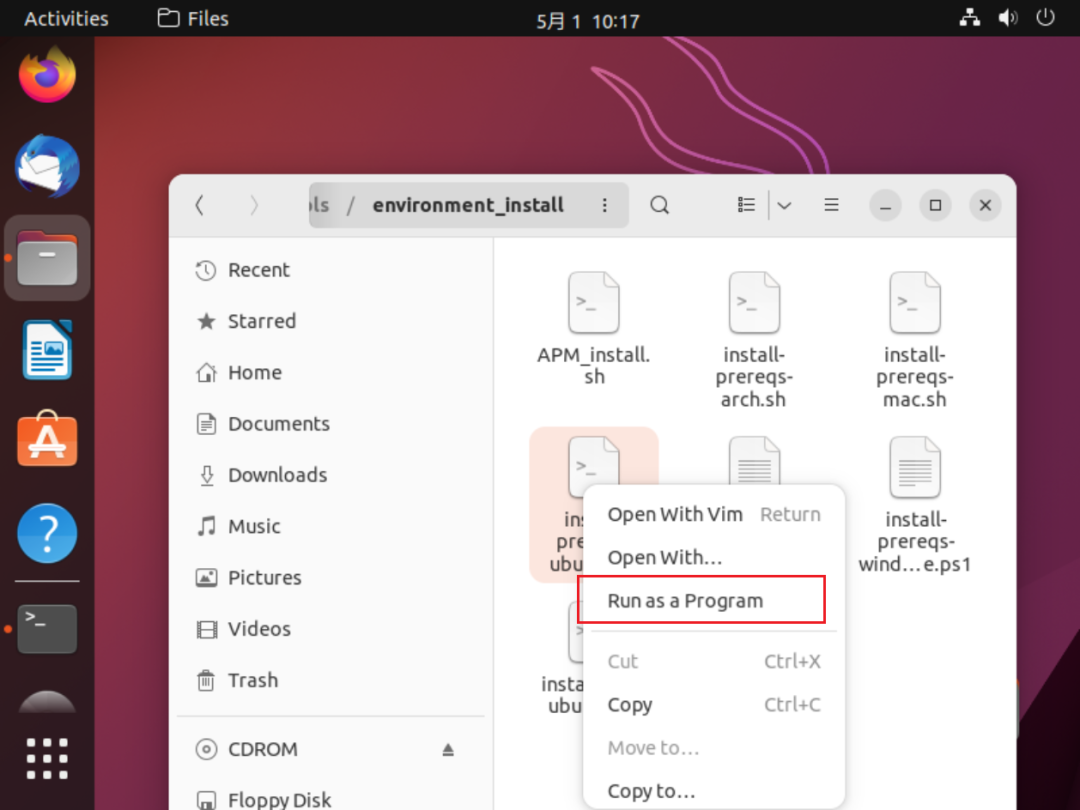Open the clock and calendar panel
Screen dimensions: 1080x810
tap(588, 21)
